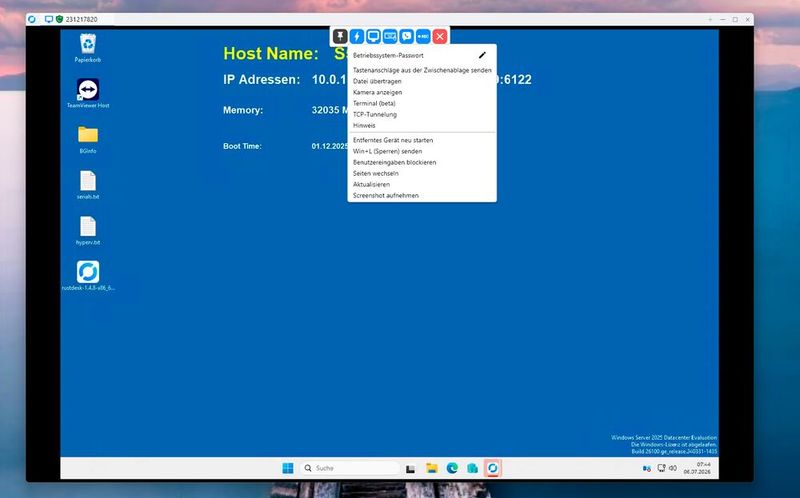Select Entferntes Gerät neu starten
Viewport: 800px width, 498px height.
point(422,140)
